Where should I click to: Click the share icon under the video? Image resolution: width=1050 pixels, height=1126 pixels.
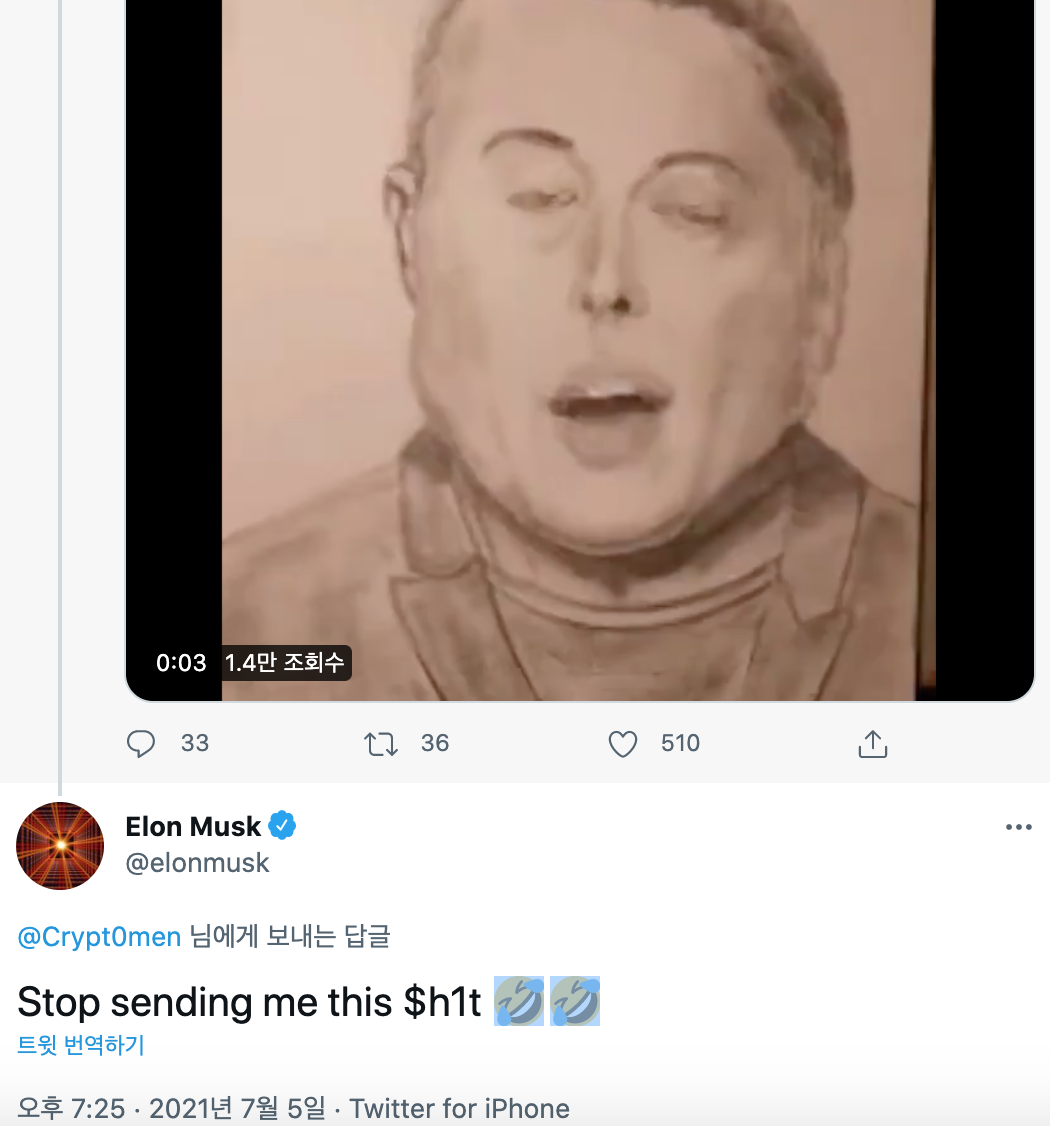(873, 744)
